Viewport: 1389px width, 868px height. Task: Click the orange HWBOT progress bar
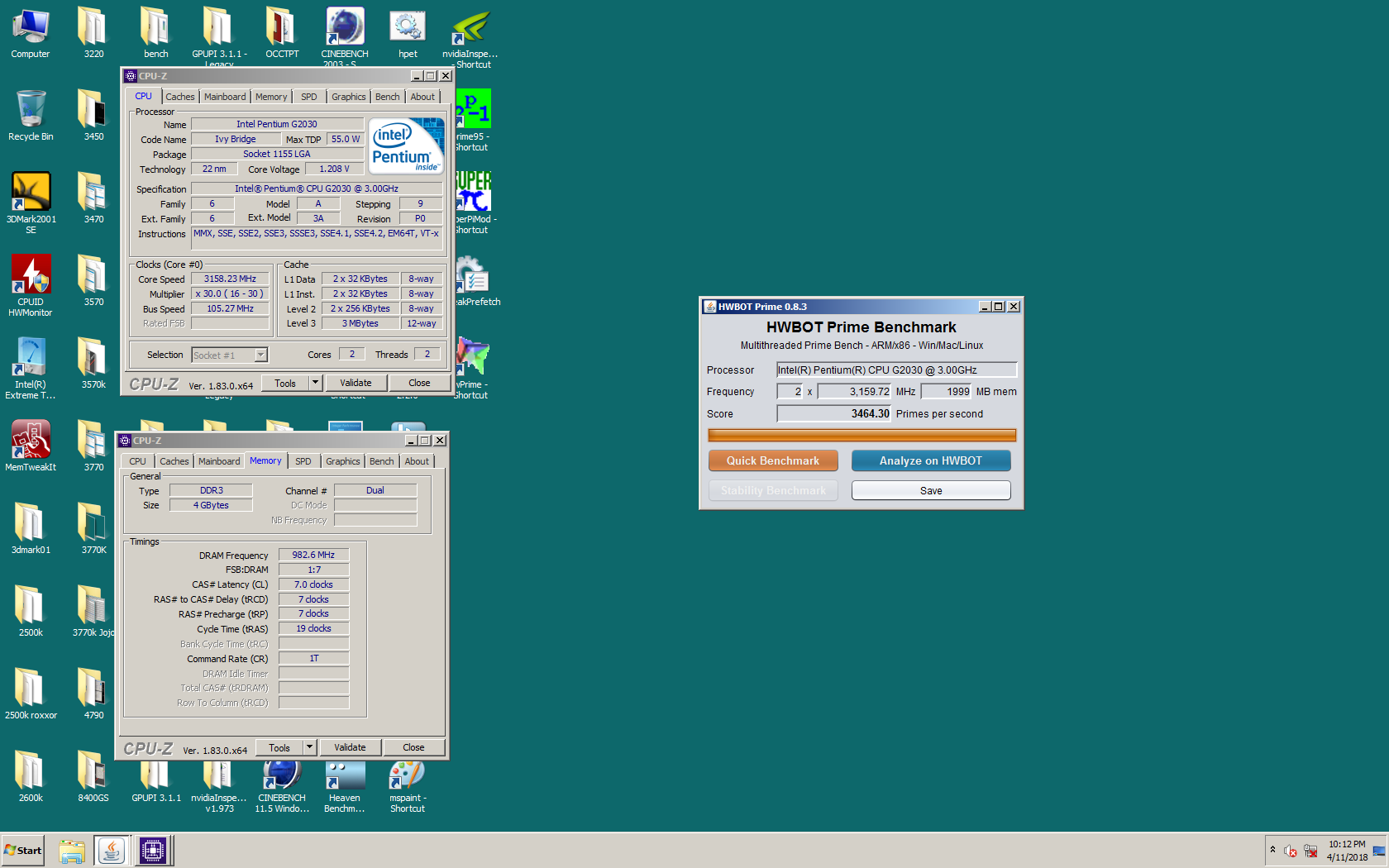tap(862, 436)
